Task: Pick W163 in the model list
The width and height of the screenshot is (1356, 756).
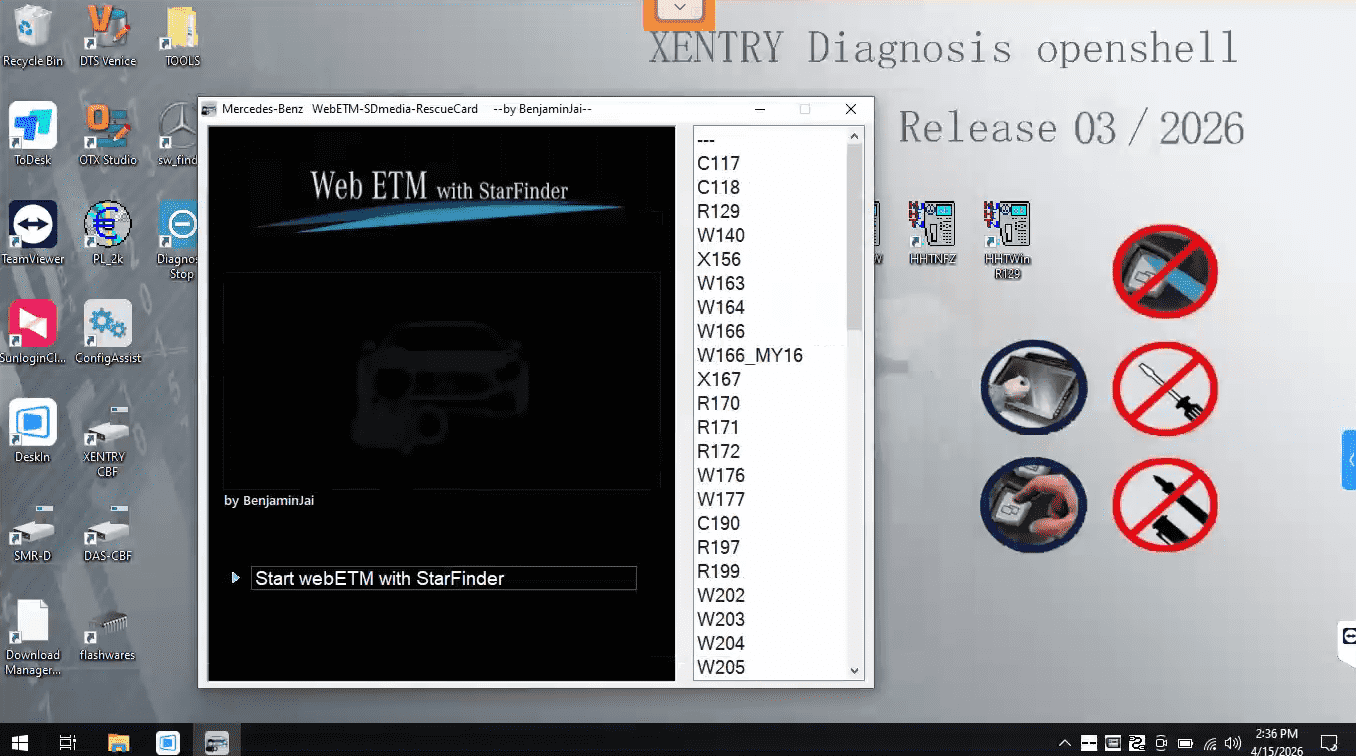Action: (770, 283)
